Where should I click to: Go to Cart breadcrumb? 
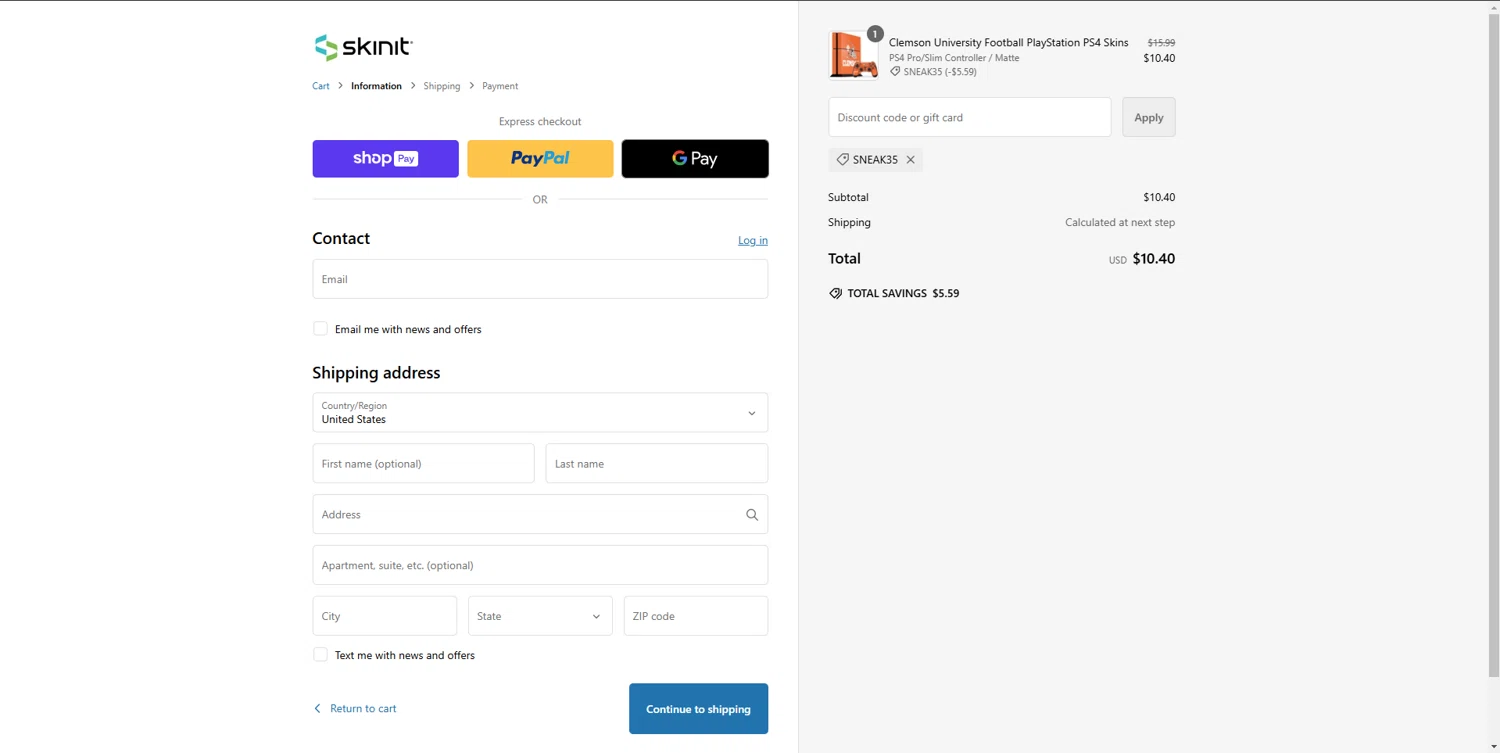point(321,86)
